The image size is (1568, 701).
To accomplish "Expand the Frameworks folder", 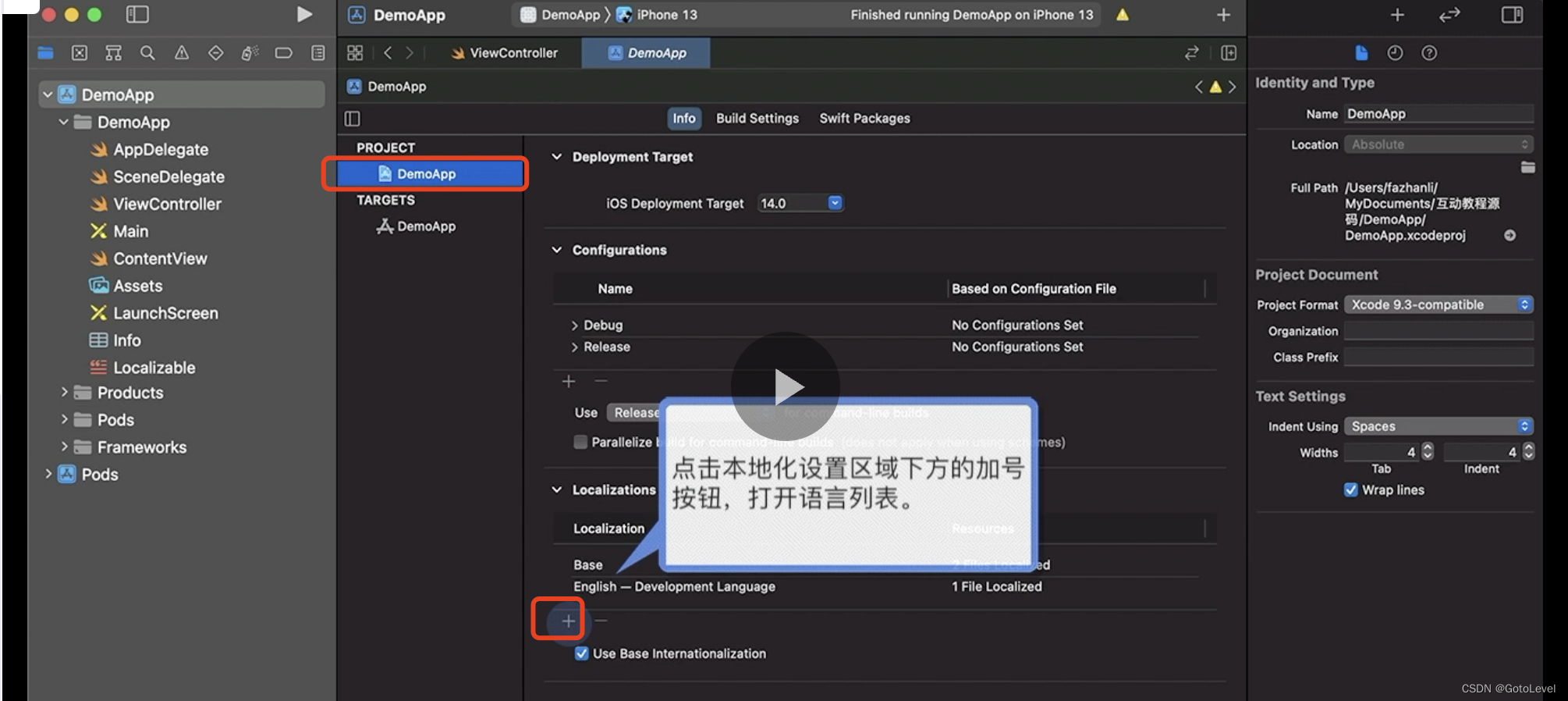I will tap(64, 447).
